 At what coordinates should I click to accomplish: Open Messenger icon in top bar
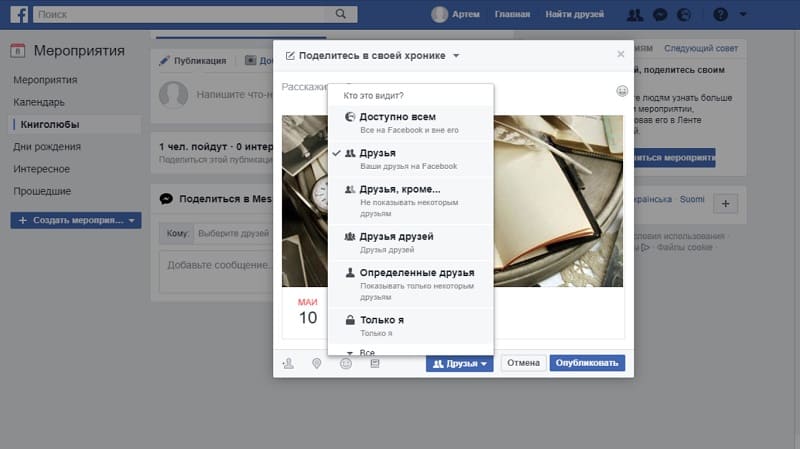click(x=660, y=14)
